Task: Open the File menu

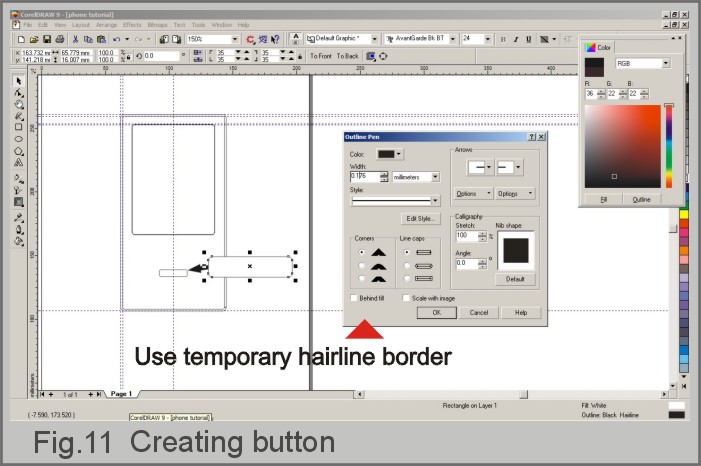Action: (x=28, y=25)
